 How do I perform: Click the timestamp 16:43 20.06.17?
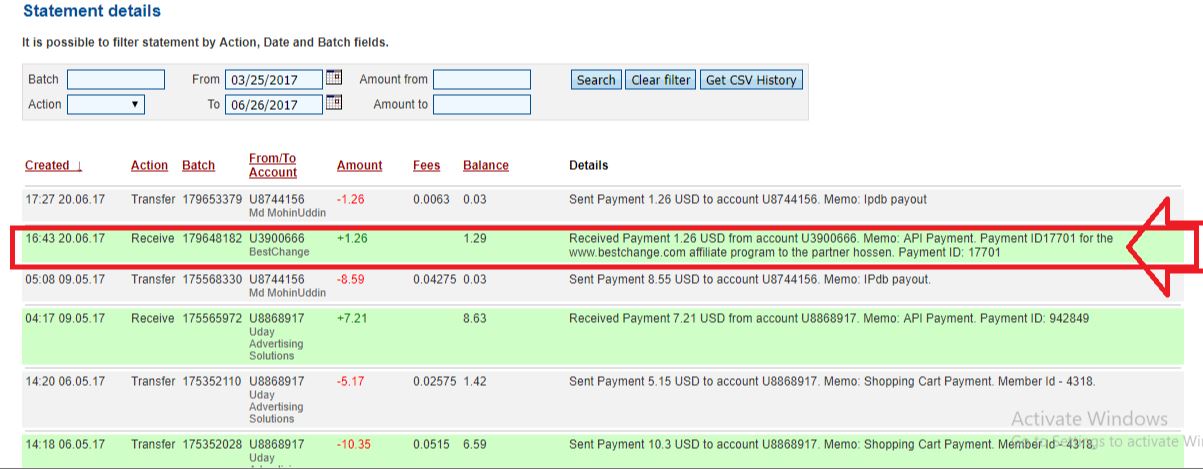tap(65, 238)
